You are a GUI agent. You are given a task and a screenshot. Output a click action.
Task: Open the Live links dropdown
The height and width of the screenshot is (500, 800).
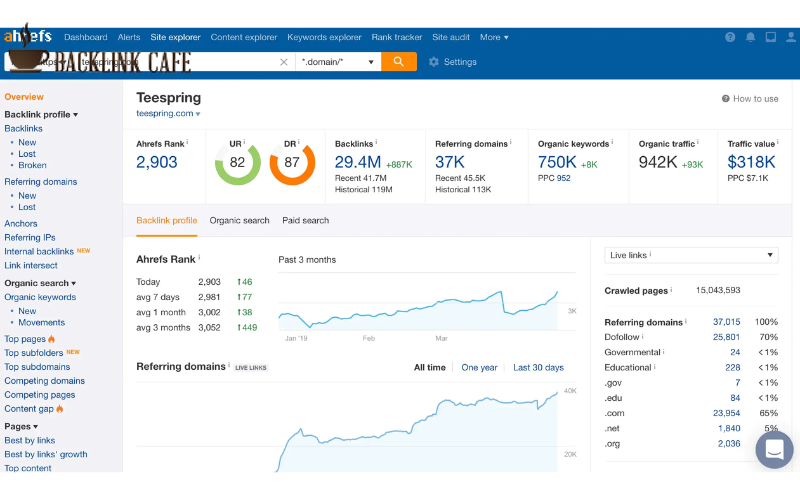[x=691, y=255]
